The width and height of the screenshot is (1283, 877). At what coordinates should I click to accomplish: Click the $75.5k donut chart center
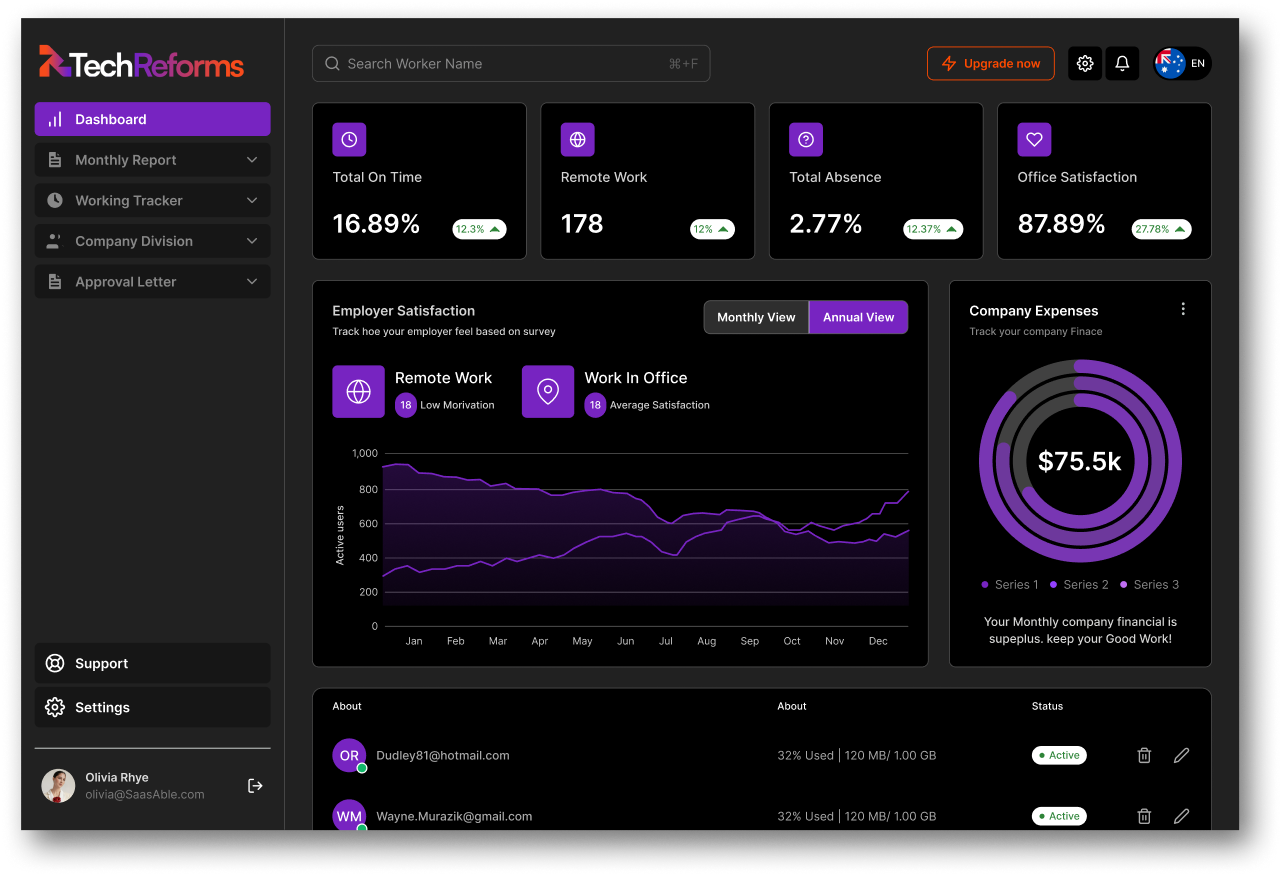[x=1080, y=461]
